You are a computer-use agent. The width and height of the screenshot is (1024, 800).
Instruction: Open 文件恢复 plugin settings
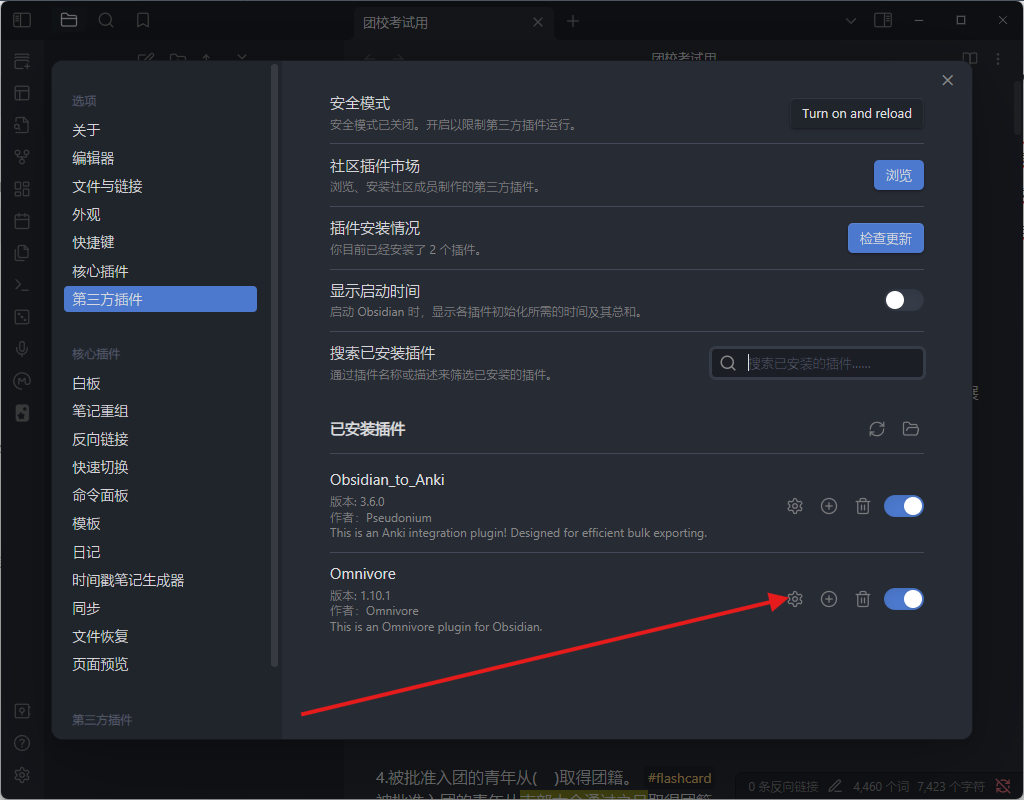coord(161,637)
